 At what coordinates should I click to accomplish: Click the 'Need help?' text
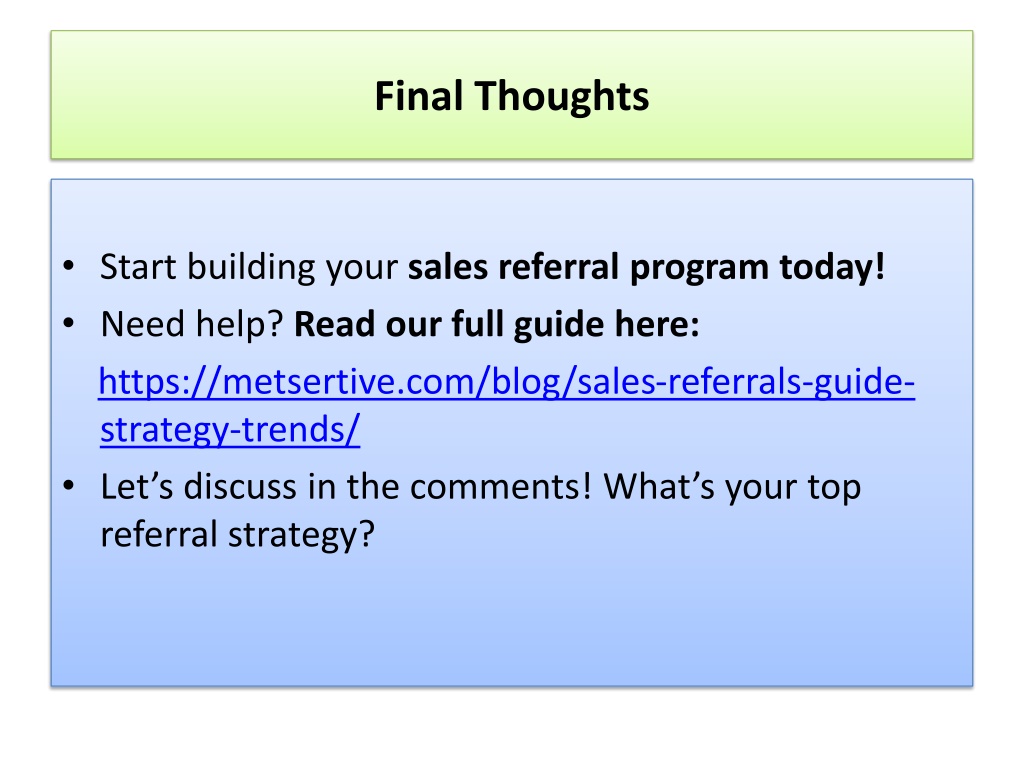pyautogui.click(x=191, y=325)
